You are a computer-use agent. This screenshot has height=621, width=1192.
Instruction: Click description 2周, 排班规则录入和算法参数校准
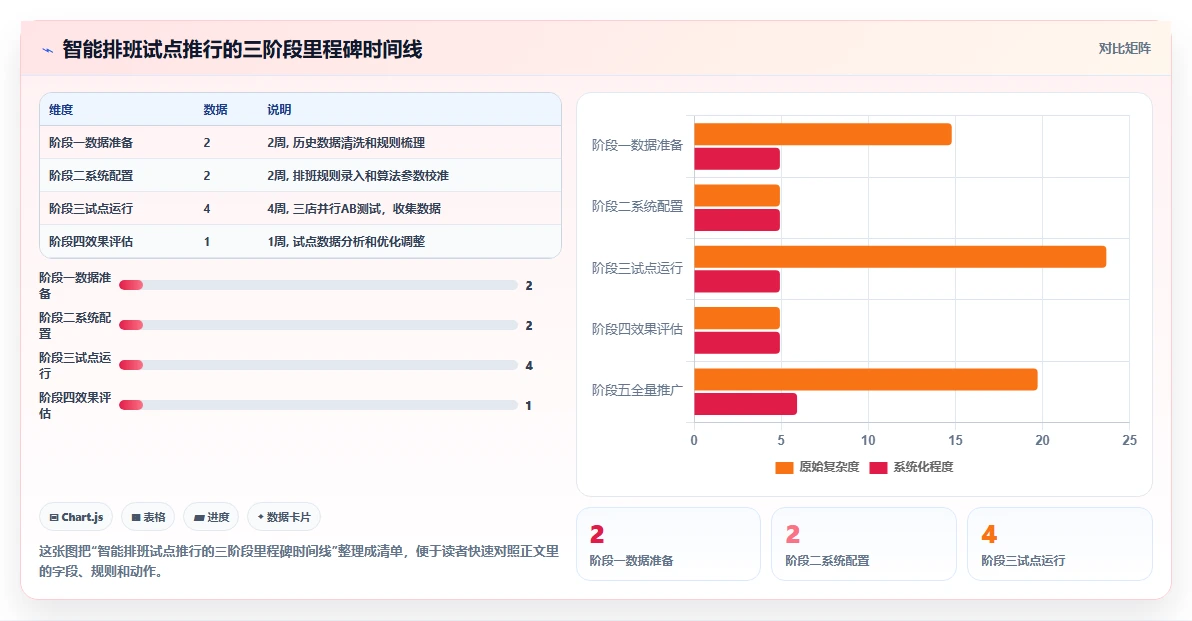click(358, 176)
